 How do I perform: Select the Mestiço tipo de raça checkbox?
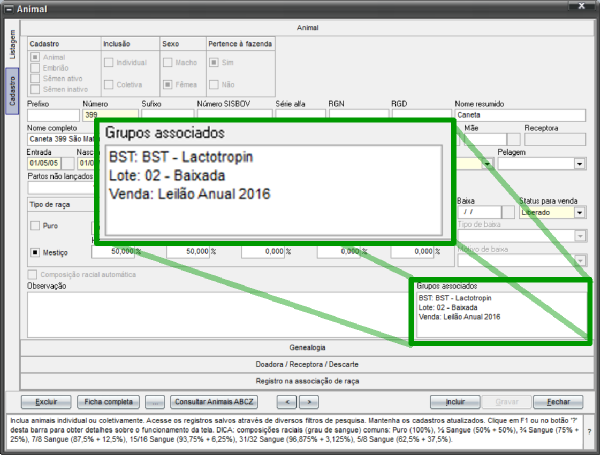tap(35, 252)
